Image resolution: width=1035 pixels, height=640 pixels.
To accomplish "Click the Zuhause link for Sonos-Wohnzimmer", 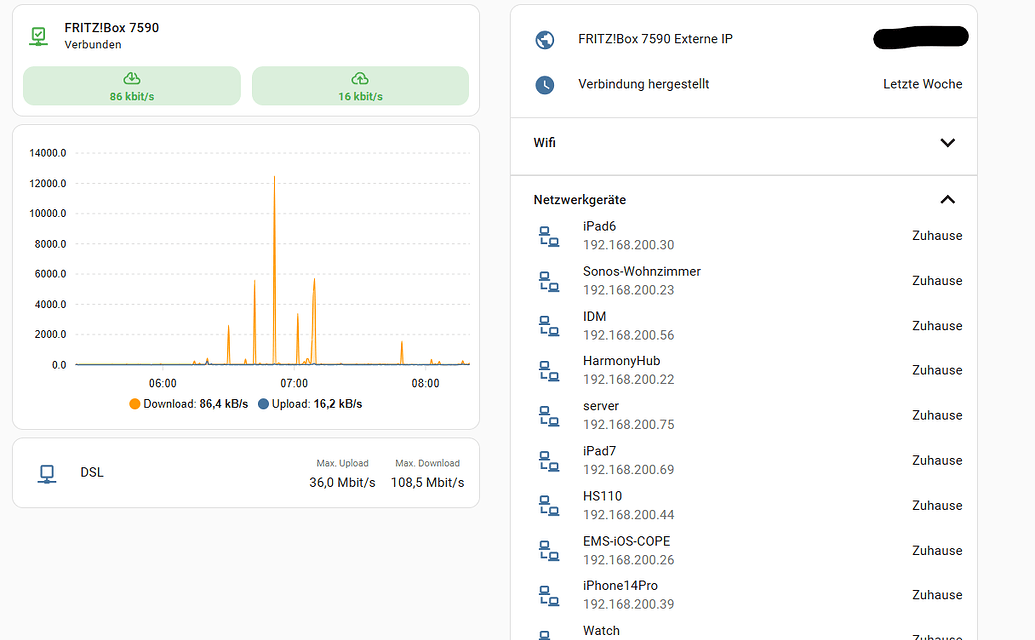I will (x=936, y=280).
